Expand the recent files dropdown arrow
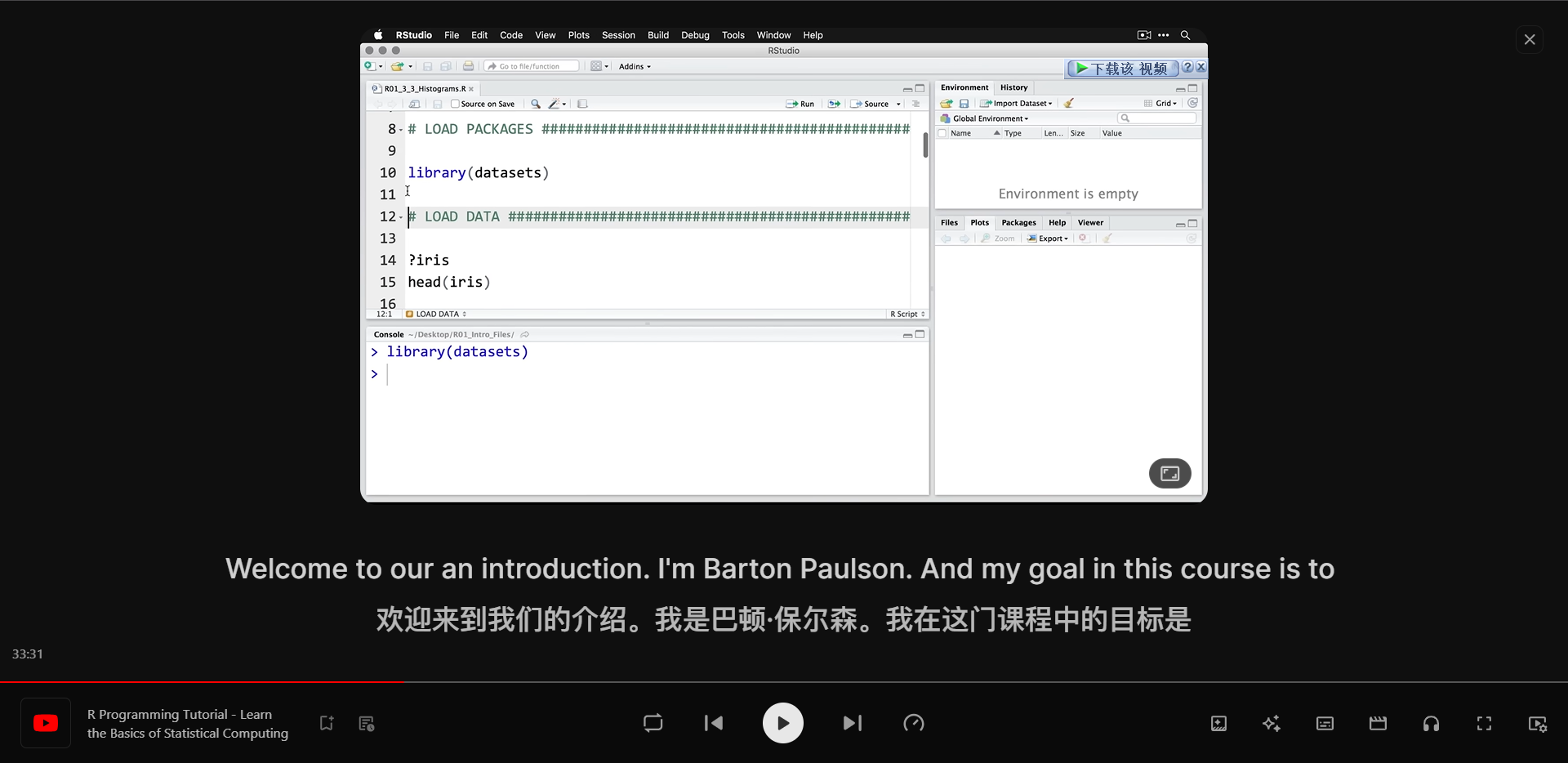Image resolution: width=1568 pixels, height=763 pixels. click(411, 67)
